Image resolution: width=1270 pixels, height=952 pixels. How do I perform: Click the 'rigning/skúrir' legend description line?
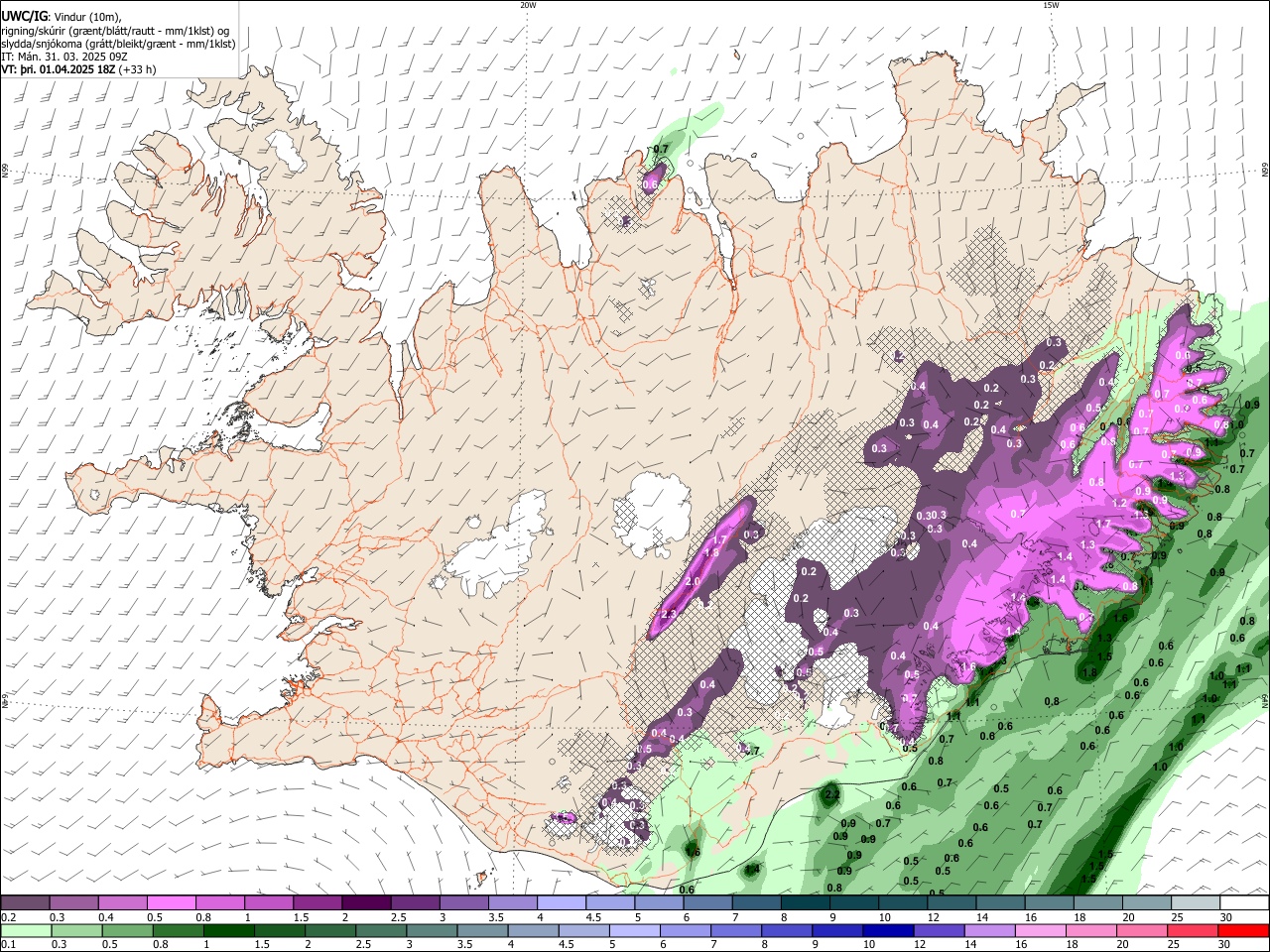coord(115,31)
